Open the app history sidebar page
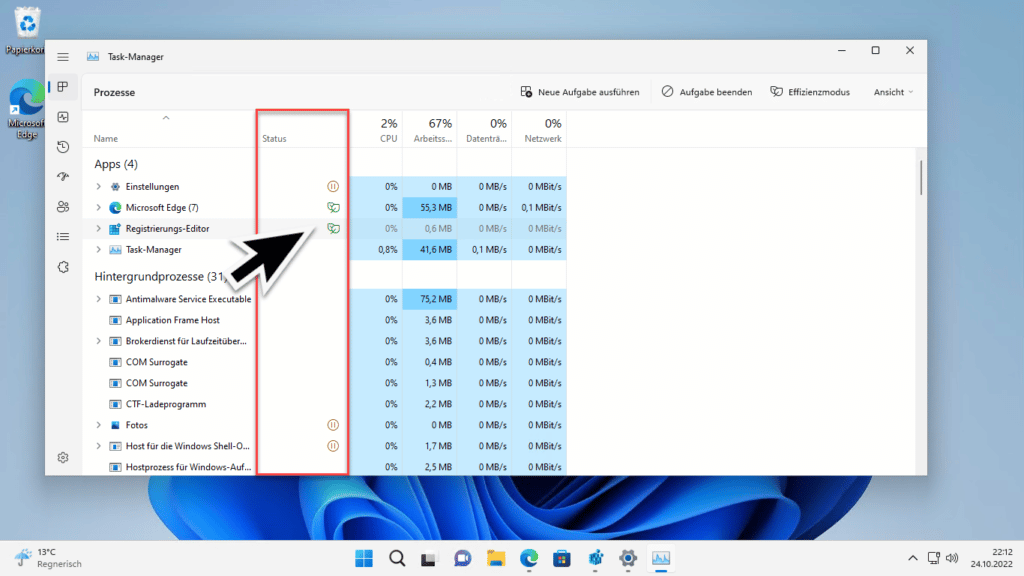The height and width of the screenshot is (576, 1024). tap(63, 147)
